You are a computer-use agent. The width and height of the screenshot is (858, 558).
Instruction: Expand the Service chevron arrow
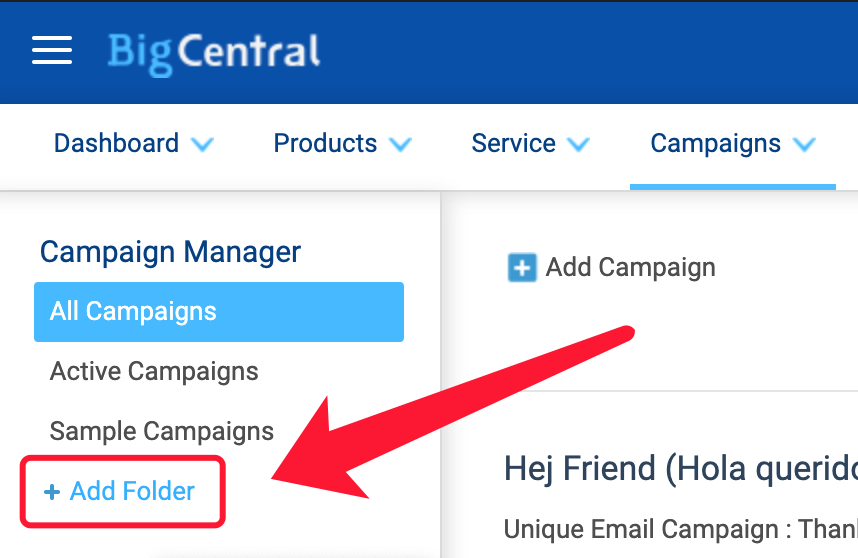[x=578, y=144]
